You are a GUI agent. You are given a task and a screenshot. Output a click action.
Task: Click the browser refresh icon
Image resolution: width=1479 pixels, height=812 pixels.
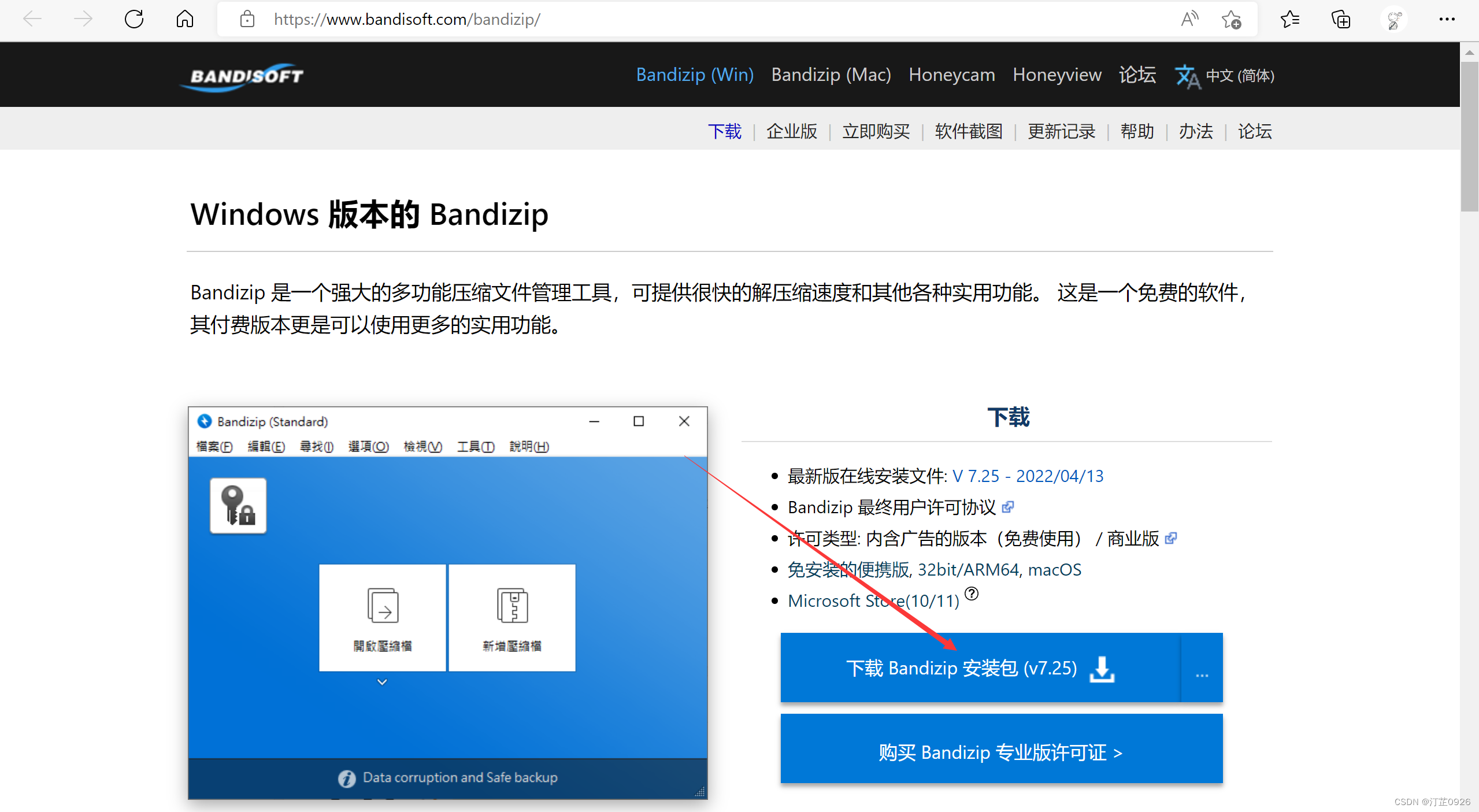coord(134,19)
